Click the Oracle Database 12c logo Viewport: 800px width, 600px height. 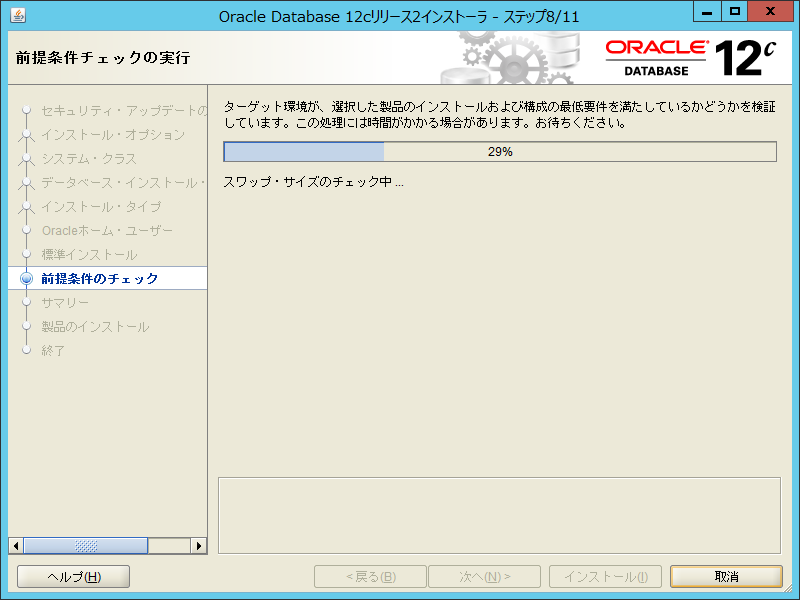click(x=691, y=58)
